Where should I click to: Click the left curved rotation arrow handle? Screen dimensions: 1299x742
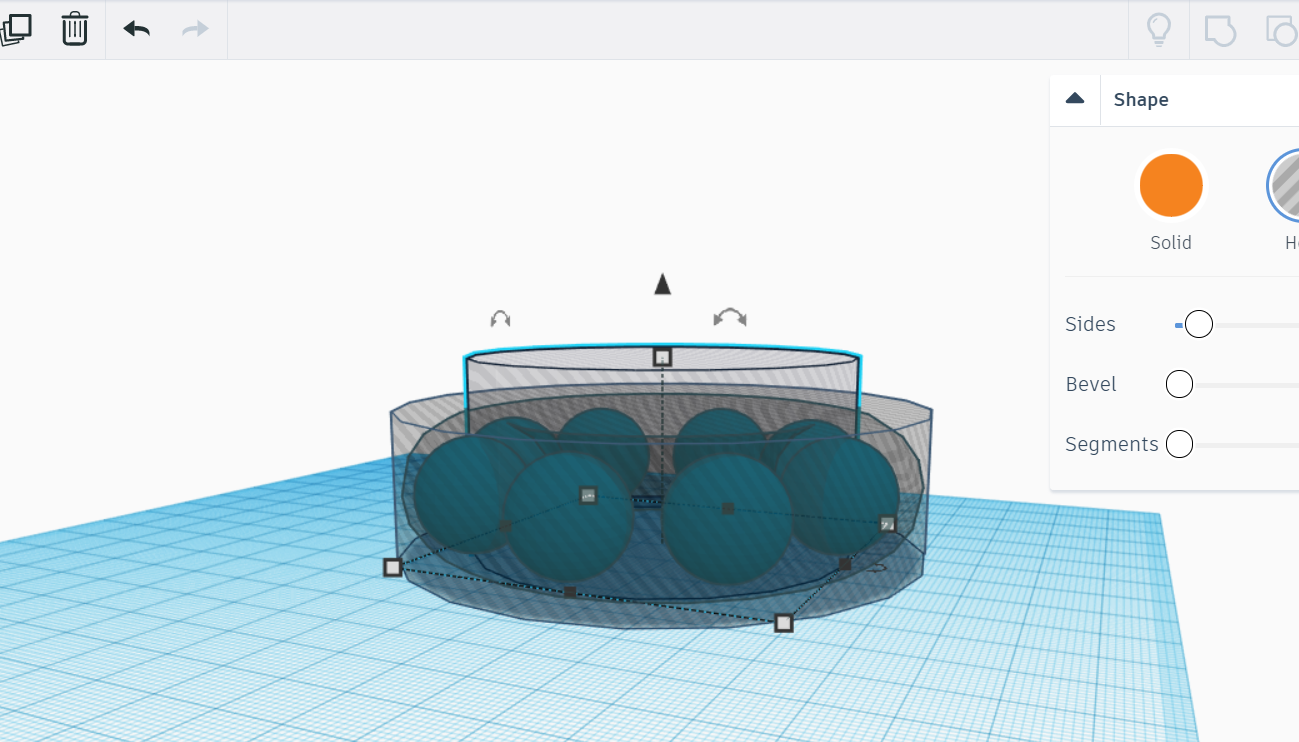click(500, 318)
